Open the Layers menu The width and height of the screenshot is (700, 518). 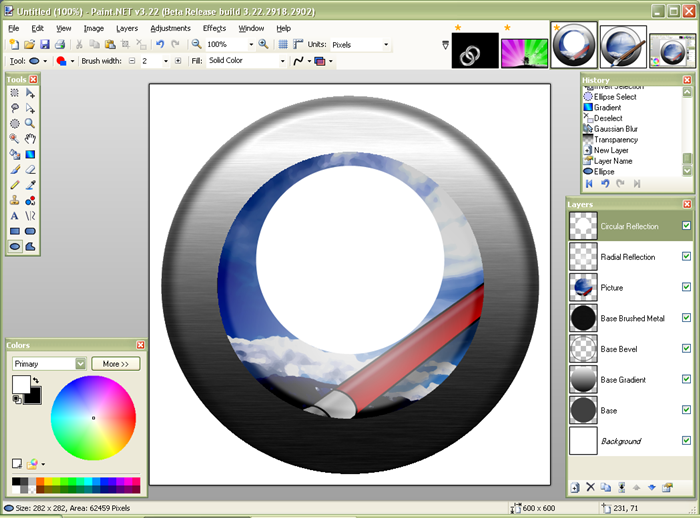[x=127, y=28]
